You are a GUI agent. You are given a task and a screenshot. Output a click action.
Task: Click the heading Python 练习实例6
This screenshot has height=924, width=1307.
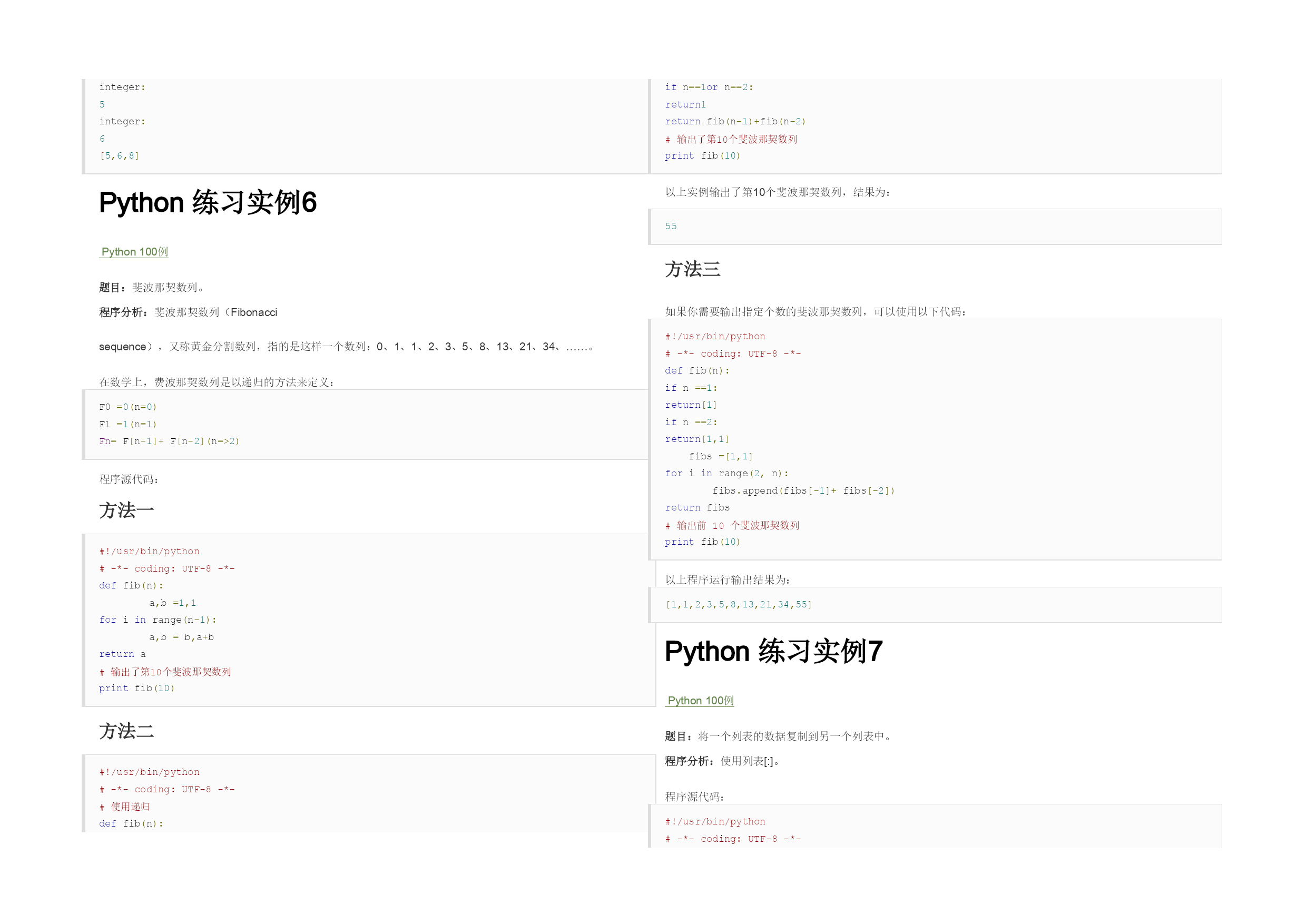pyautogui.click(x=208, y=203)
